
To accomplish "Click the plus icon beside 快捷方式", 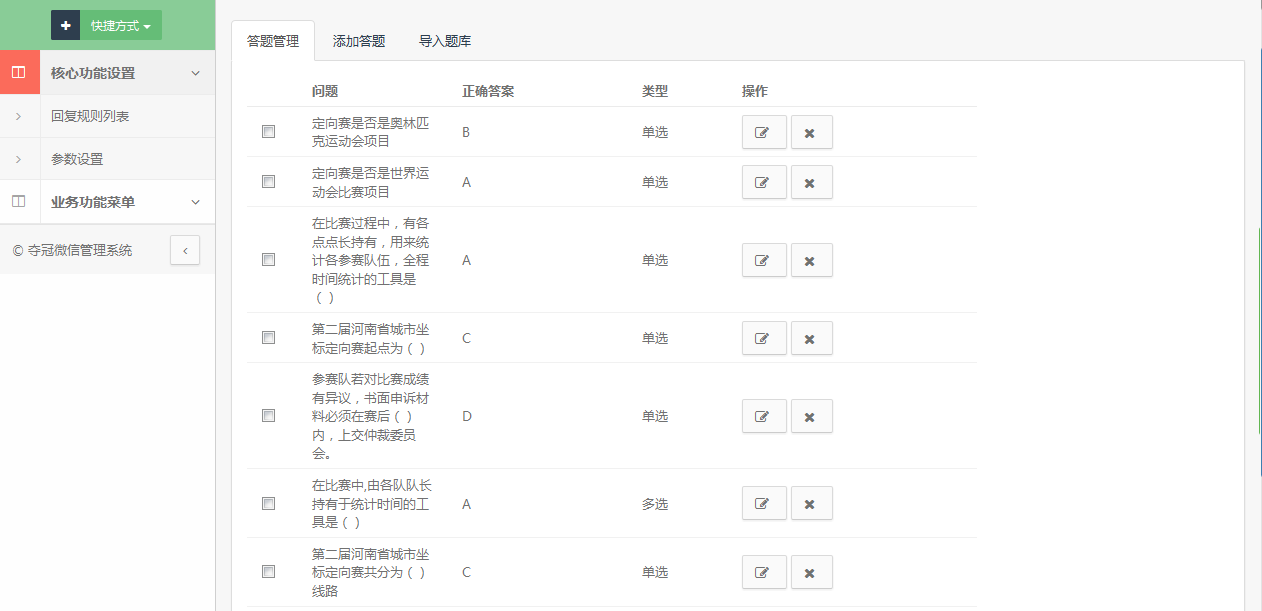I will [65, 25].
